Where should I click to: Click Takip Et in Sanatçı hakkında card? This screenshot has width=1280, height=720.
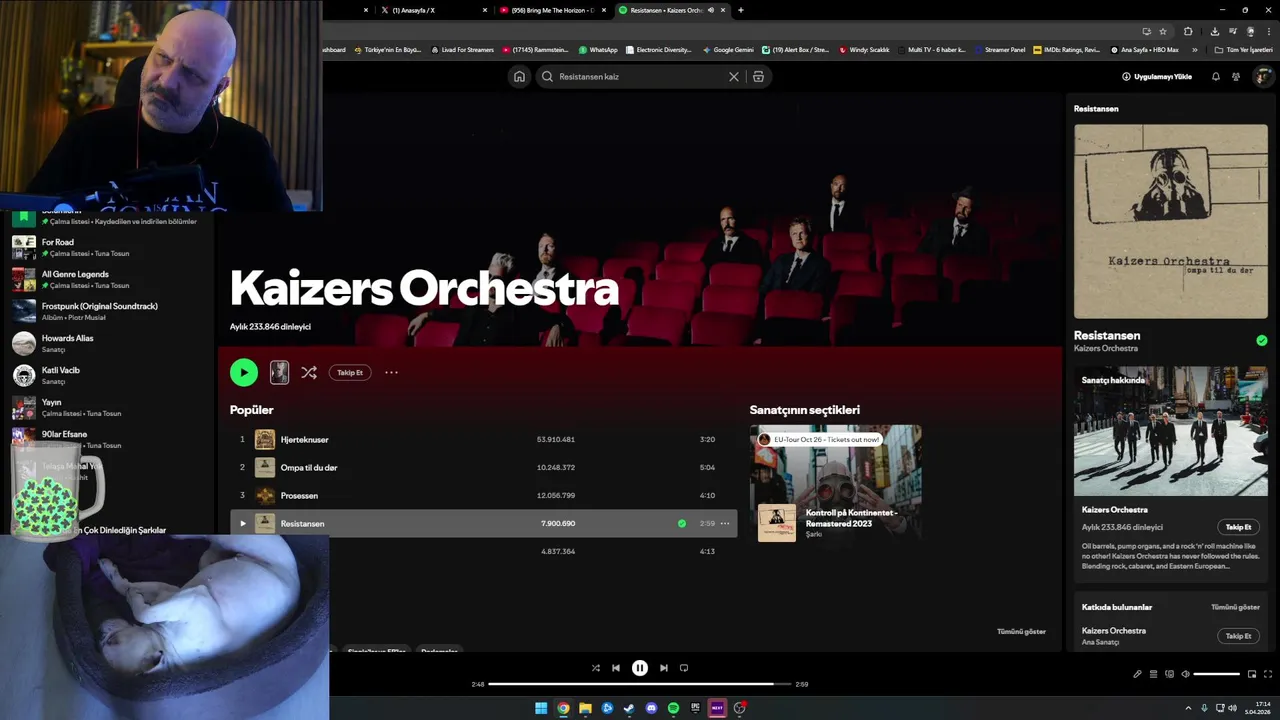(x=1238, y=527)
